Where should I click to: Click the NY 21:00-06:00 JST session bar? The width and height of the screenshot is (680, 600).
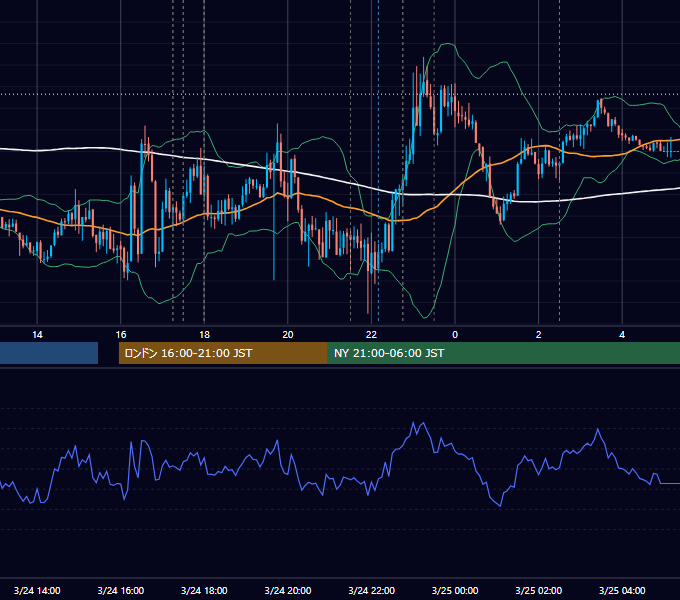pos(504,353)
